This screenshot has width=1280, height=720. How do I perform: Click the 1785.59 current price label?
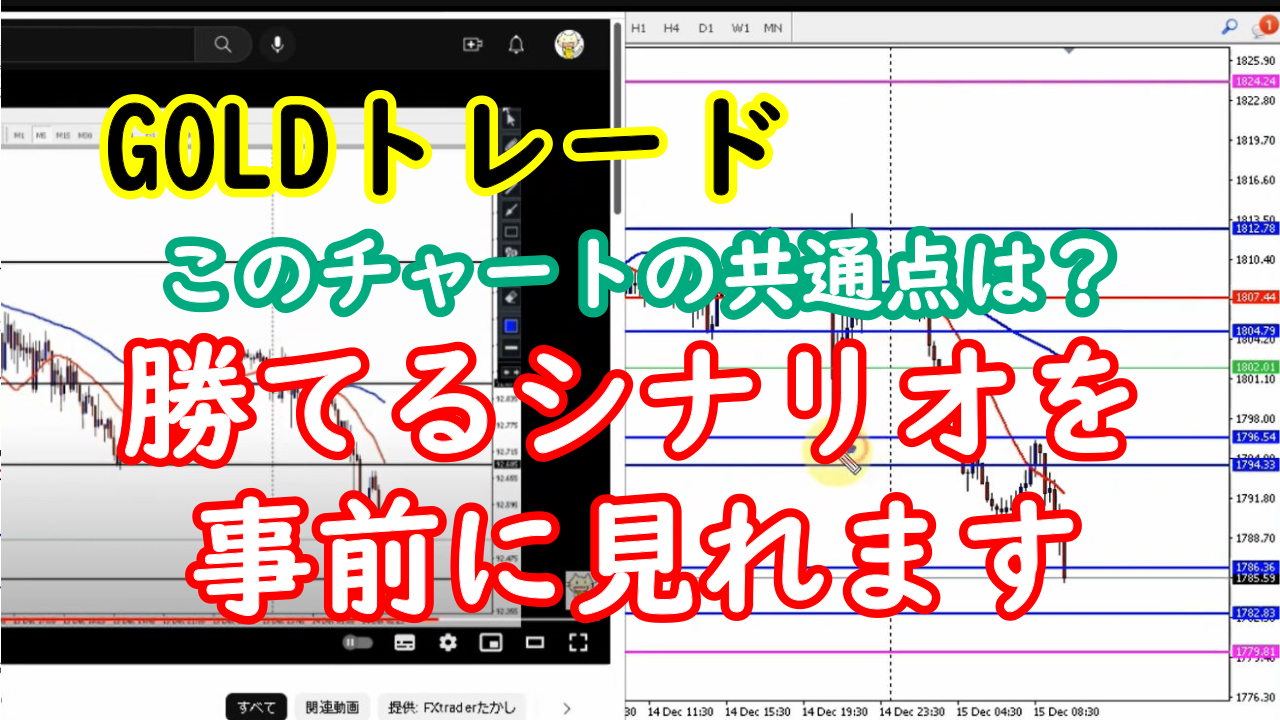[x=1255, y=578]
